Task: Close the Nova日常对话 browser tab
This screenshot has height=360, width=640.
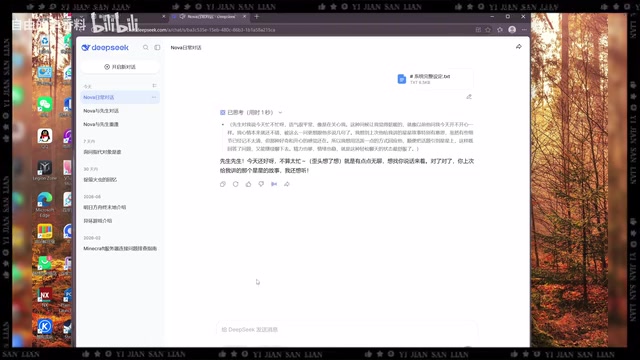Action: click(244, 16)
